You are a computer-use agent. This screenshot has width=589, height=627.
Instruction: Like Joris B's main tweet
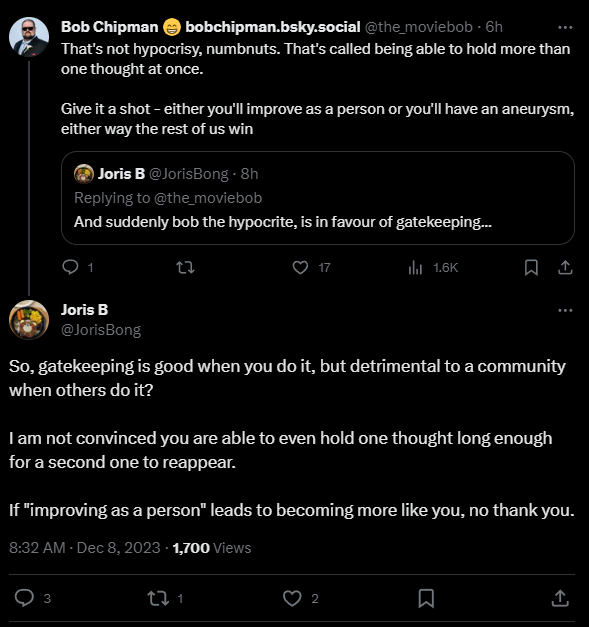point(292,598)
